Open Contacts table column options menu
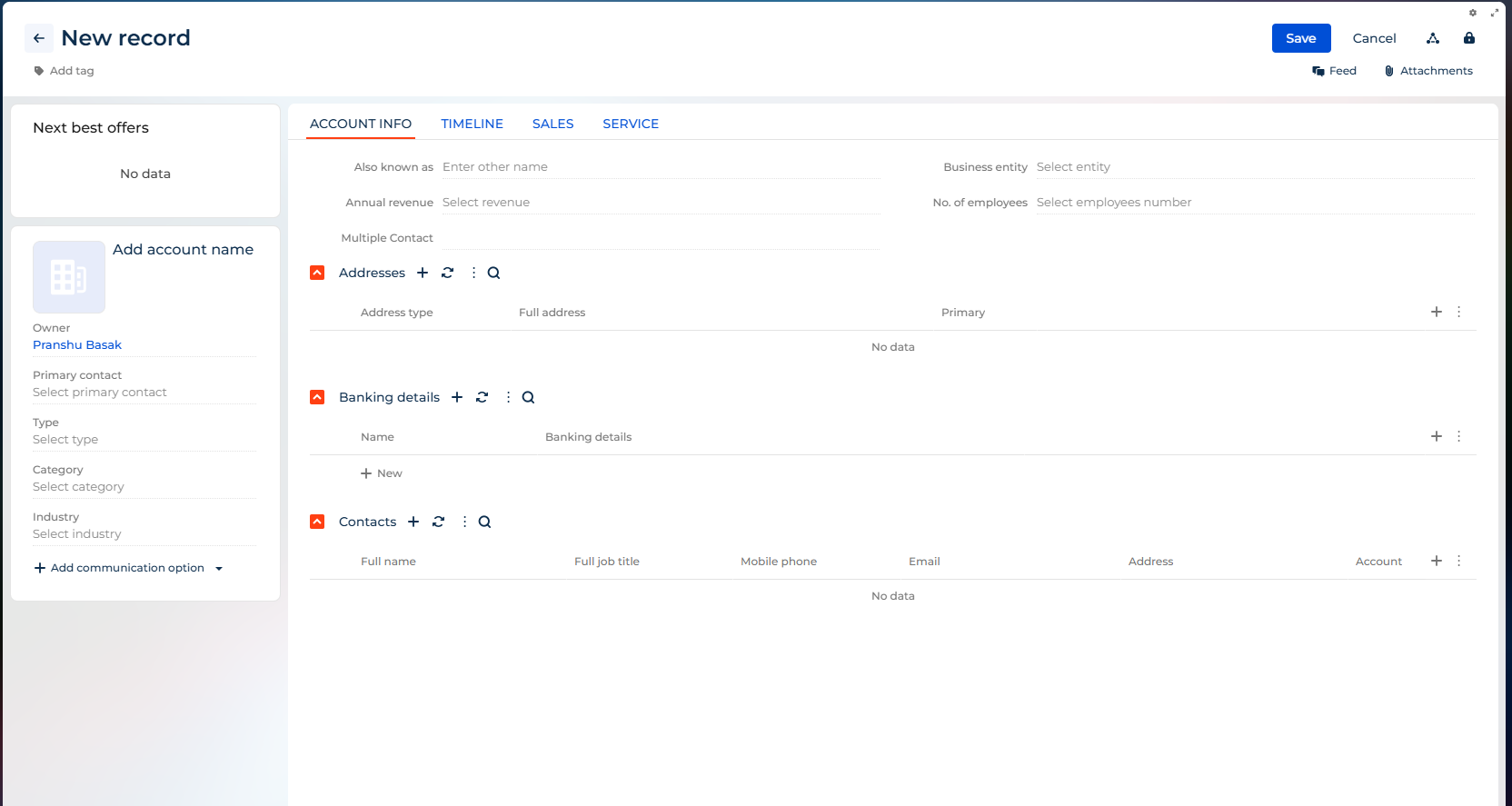Viewport: 1512px width, 806px height. click(x=1459, y=561)
